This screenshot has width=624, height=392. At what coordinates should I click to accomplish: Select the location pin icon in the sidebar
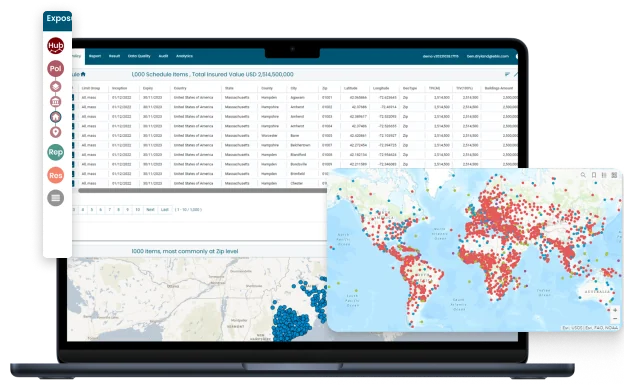[x=55, y=132]
